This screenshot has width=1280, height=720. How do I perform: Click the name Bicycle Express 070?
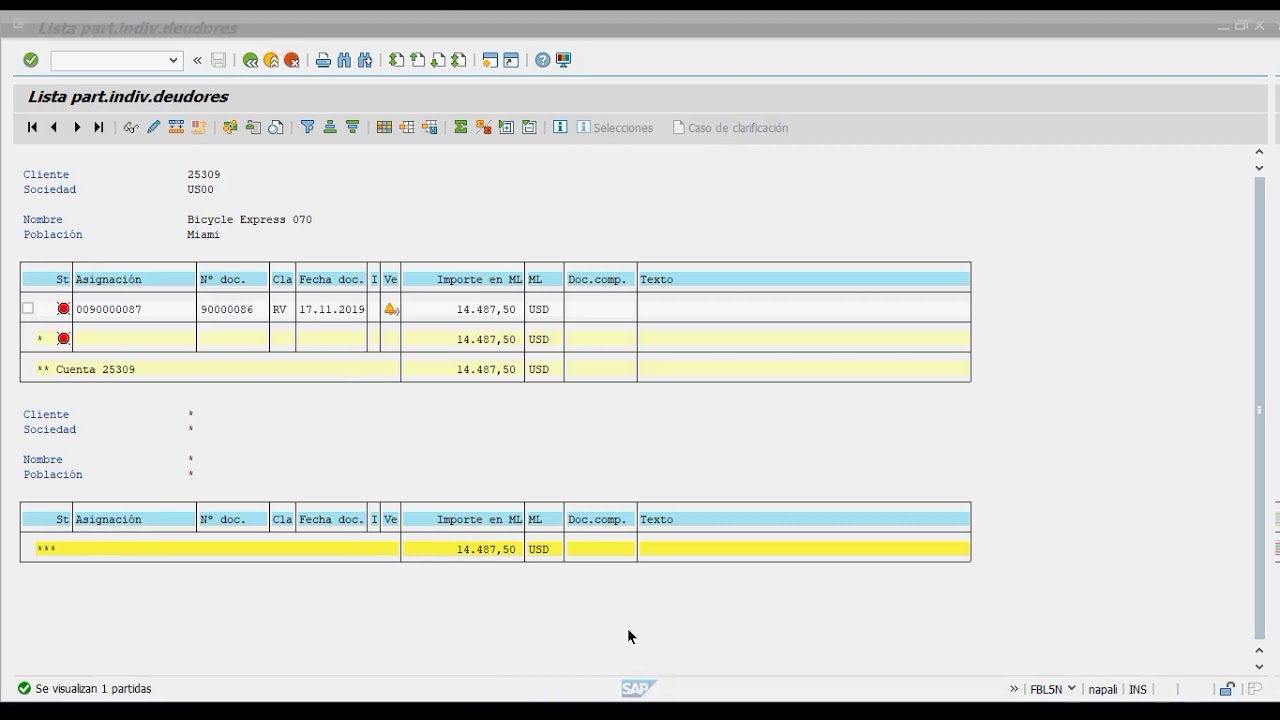coord(250,219)
